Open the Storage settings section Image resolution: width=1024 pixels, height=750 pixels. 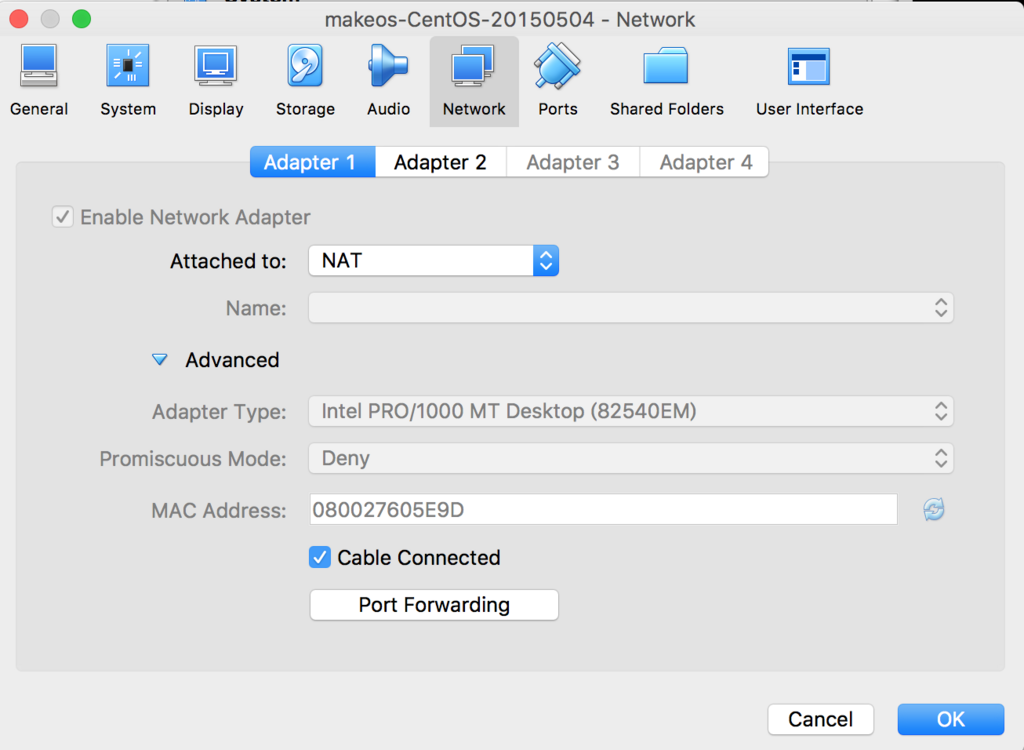[305, 81]
